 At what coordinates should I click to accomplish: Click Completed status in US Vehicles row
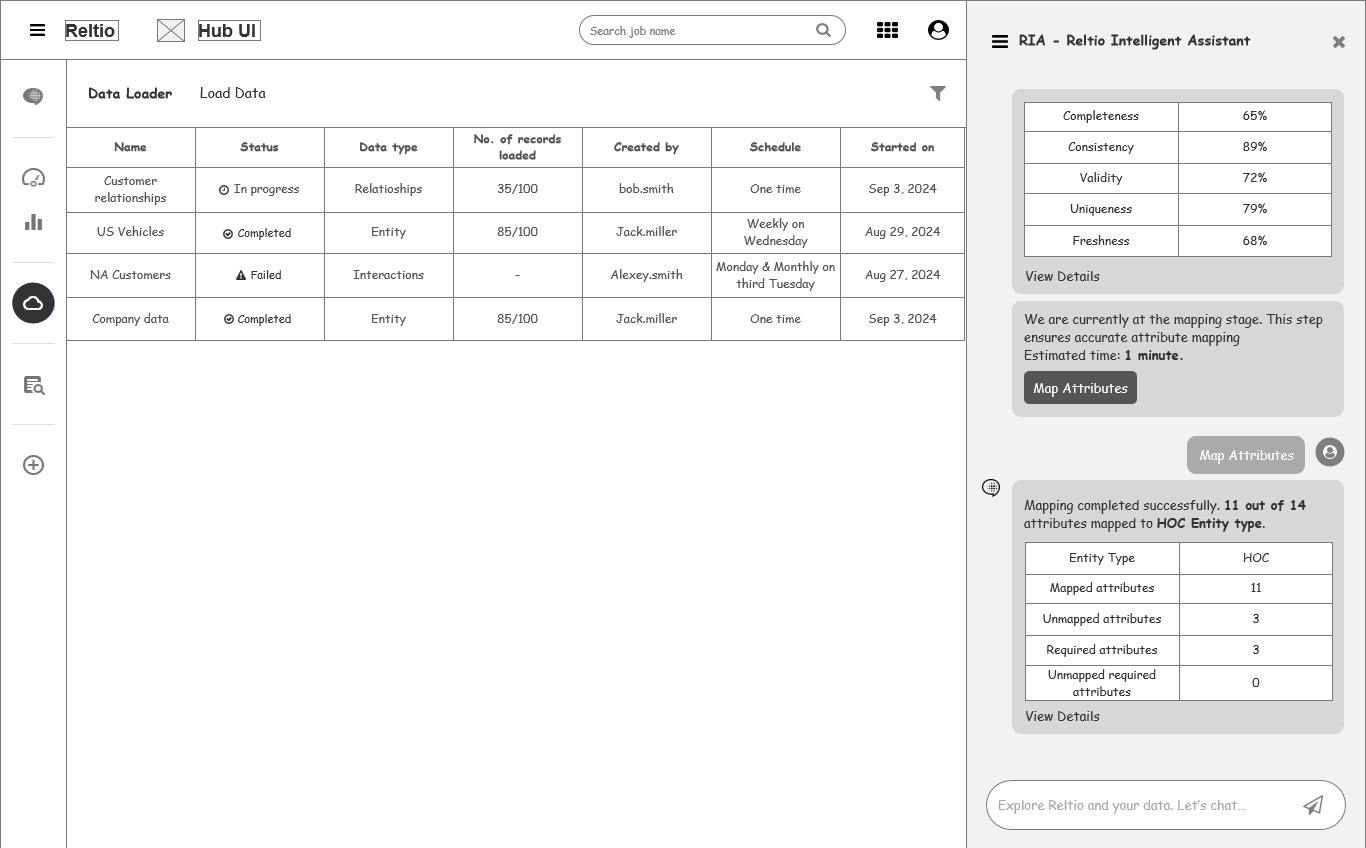(x=259, y=233)
